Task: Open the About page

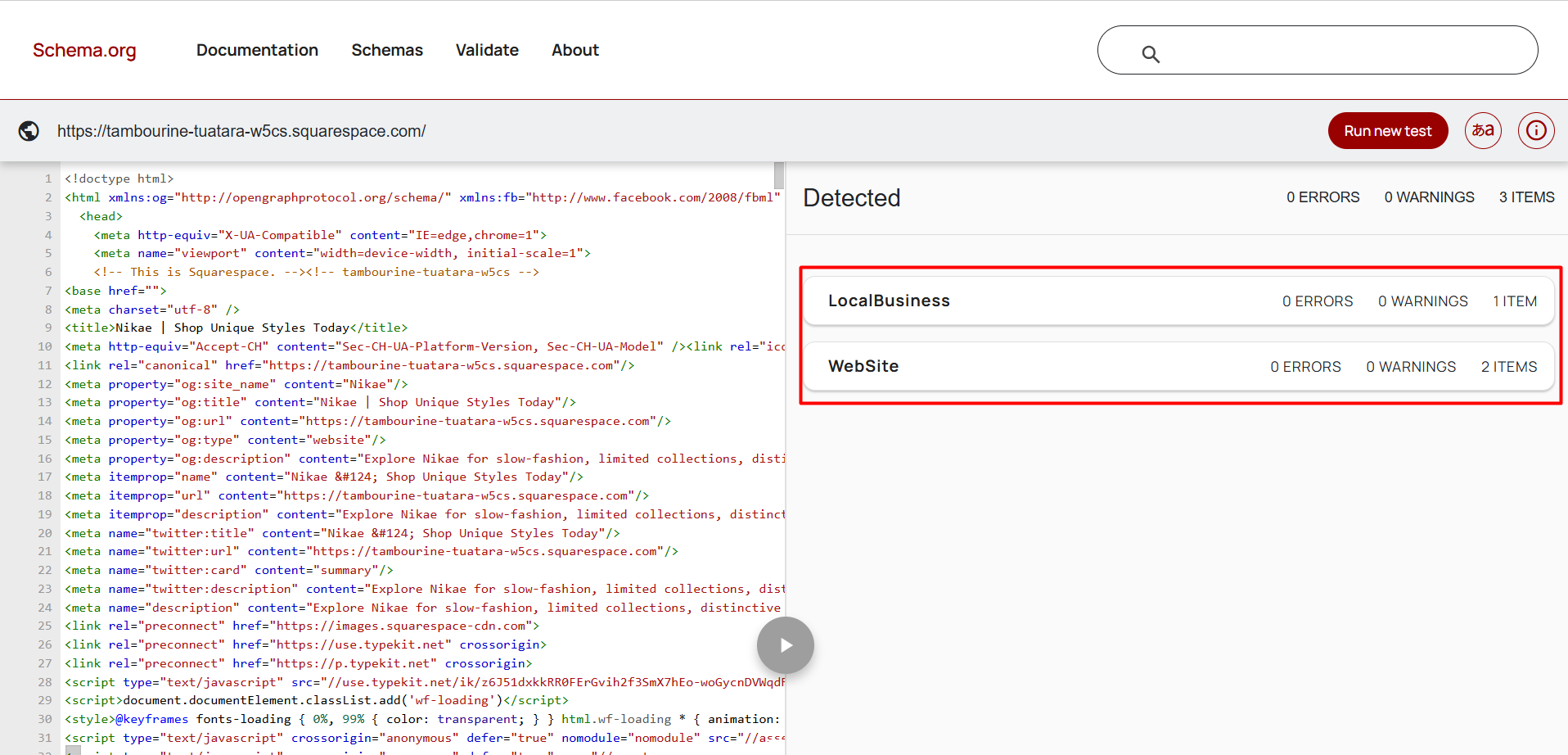Action: (574, 50)
